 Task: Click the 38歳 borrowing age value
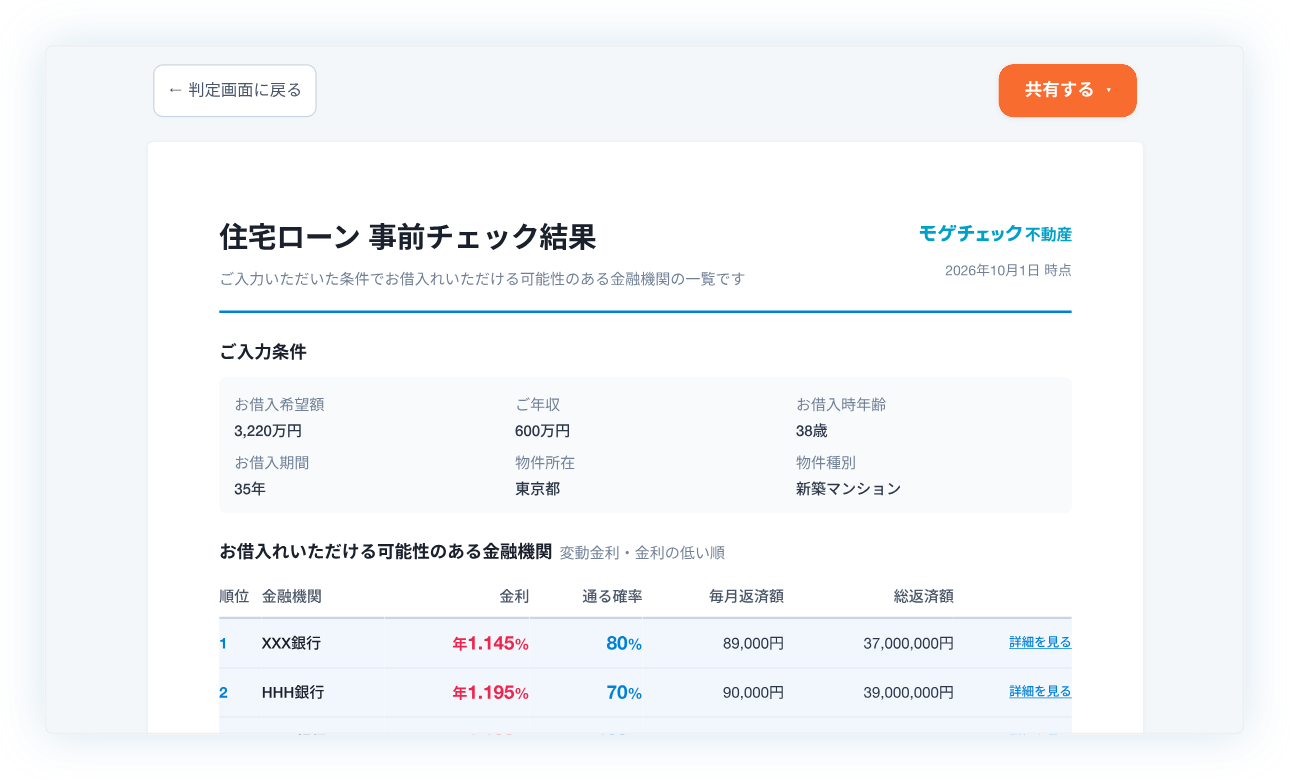(x=812, y=431)
